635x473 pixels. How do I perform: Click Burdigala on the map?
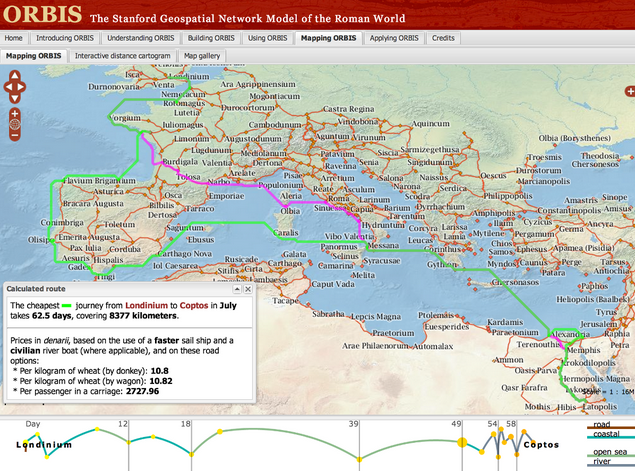180,162
